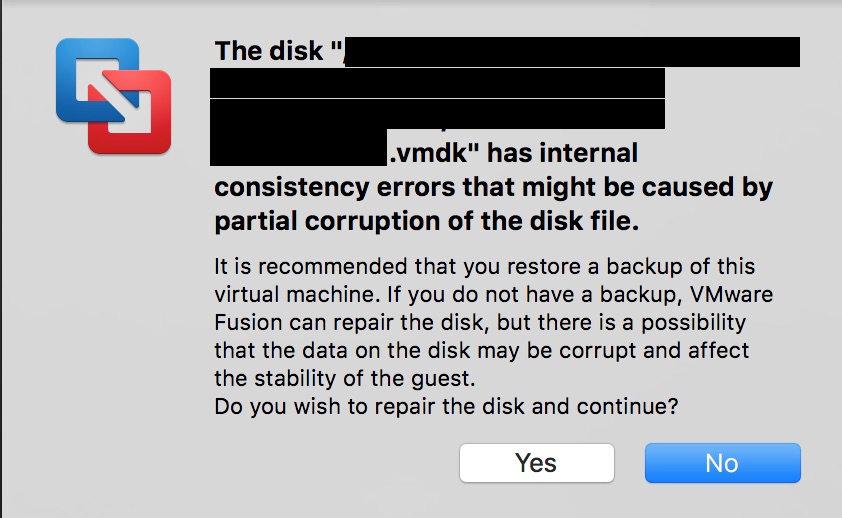Viewport: 842px width, 518px height.
Task: Confirm disk repair with the Yes button
Action: point(536,463)
